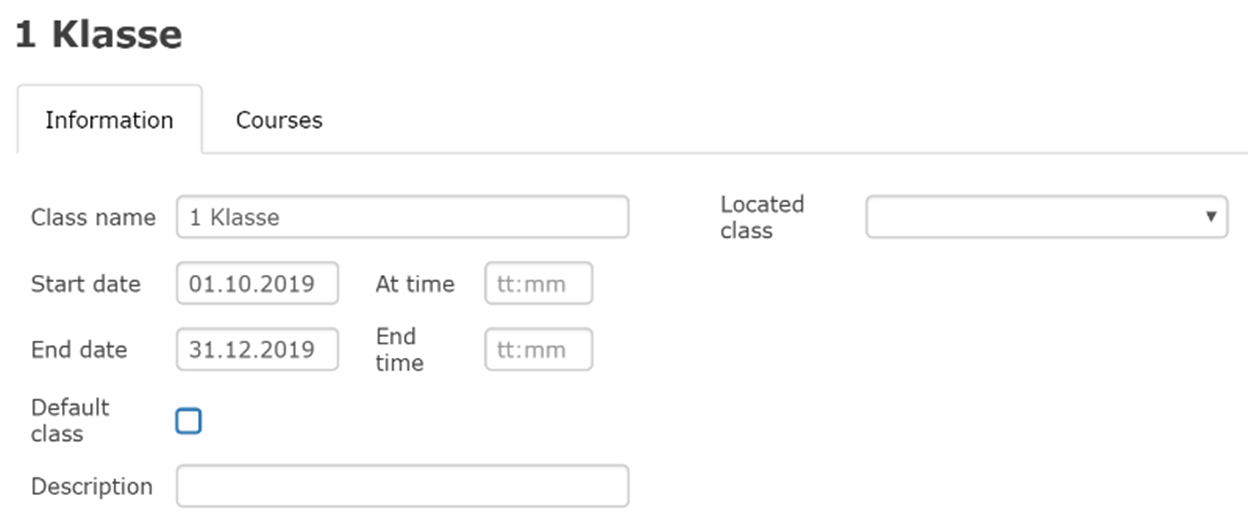Click into the Description text field
This screenshot has width=1248, height=532.
pyautogui.click(x=402, y=486)
